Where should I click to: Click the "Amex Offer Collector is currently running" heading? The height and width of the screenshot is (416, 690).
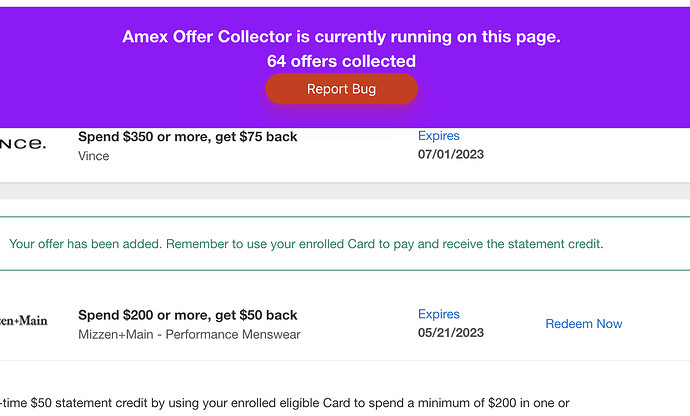(x=341, y=37)
